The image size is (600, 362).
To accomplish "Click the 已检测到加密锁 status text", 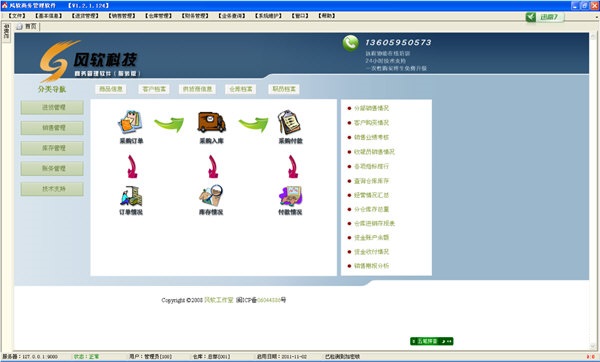I will click(x=342, y=357).
